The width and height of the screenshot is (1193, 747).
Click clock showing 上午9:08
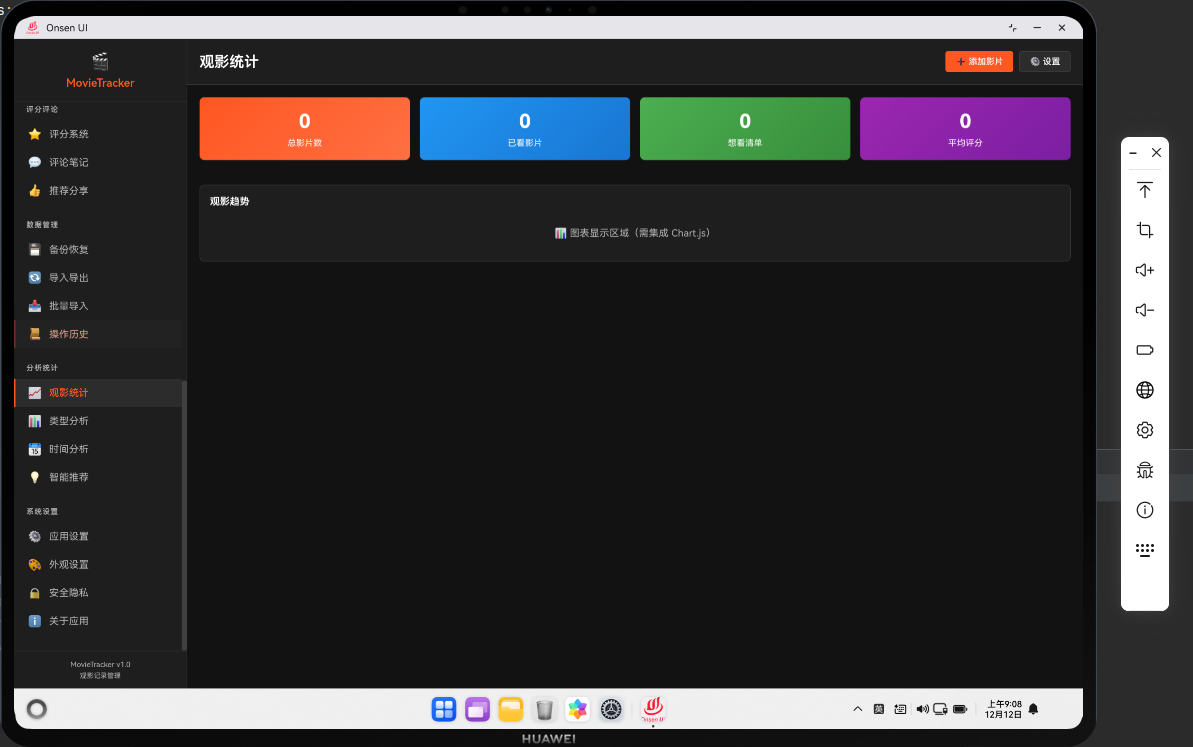1004,704
